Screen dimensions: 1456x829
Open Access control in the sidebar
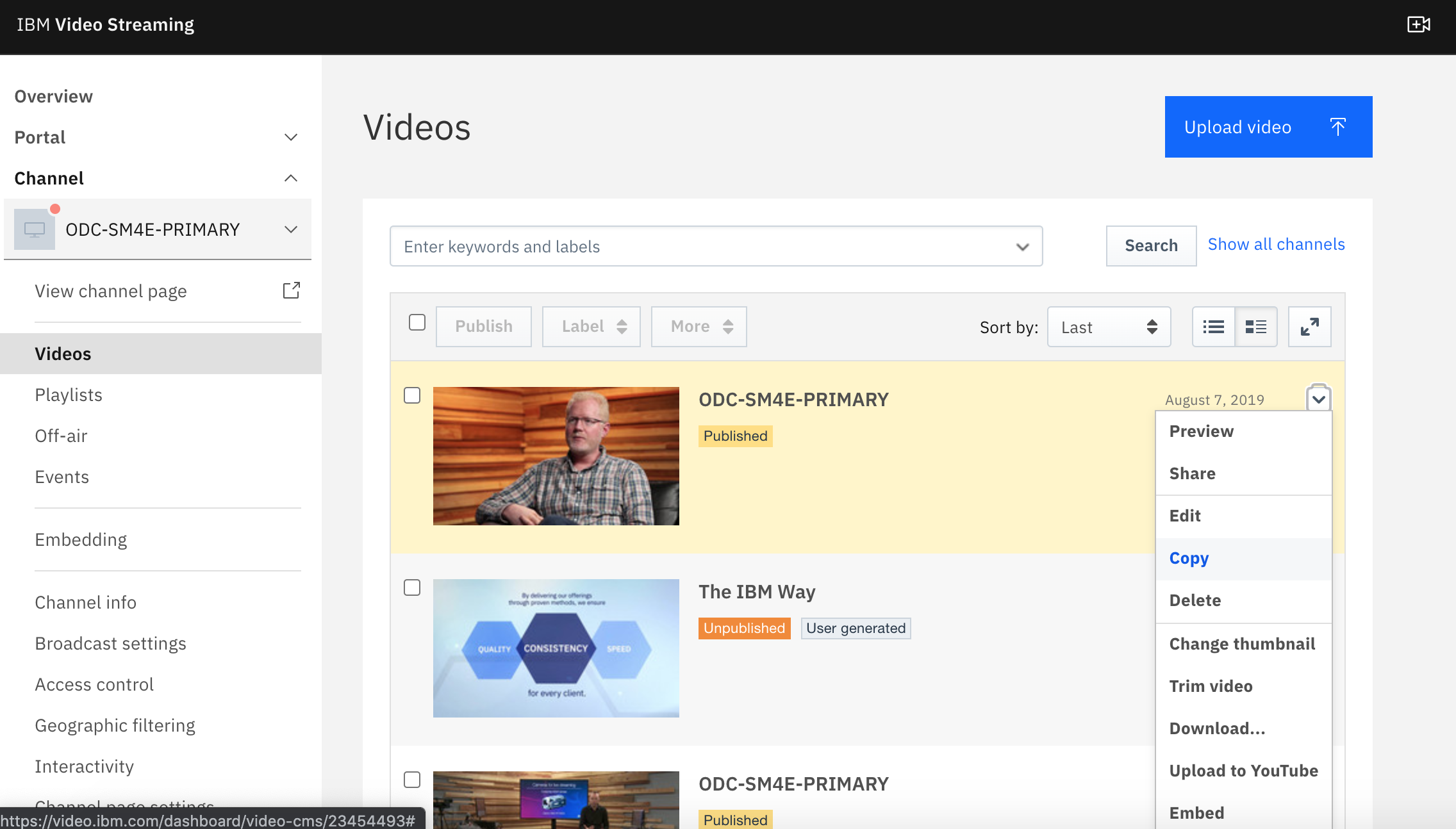[94, 684]
